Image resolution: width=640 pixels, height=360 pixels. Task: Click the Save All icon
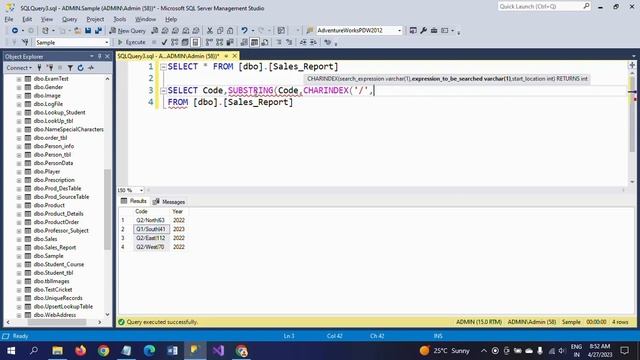(x=98, y=31)
